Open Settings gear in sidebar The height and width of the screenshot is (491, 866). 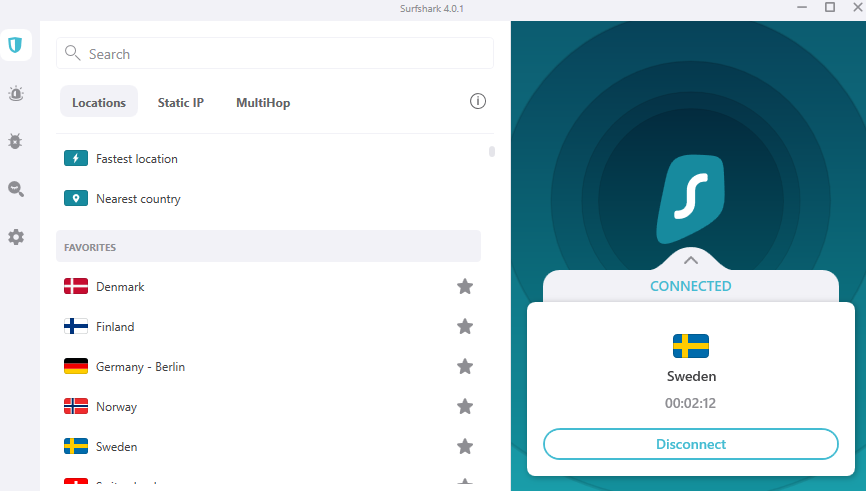[15, 237]
